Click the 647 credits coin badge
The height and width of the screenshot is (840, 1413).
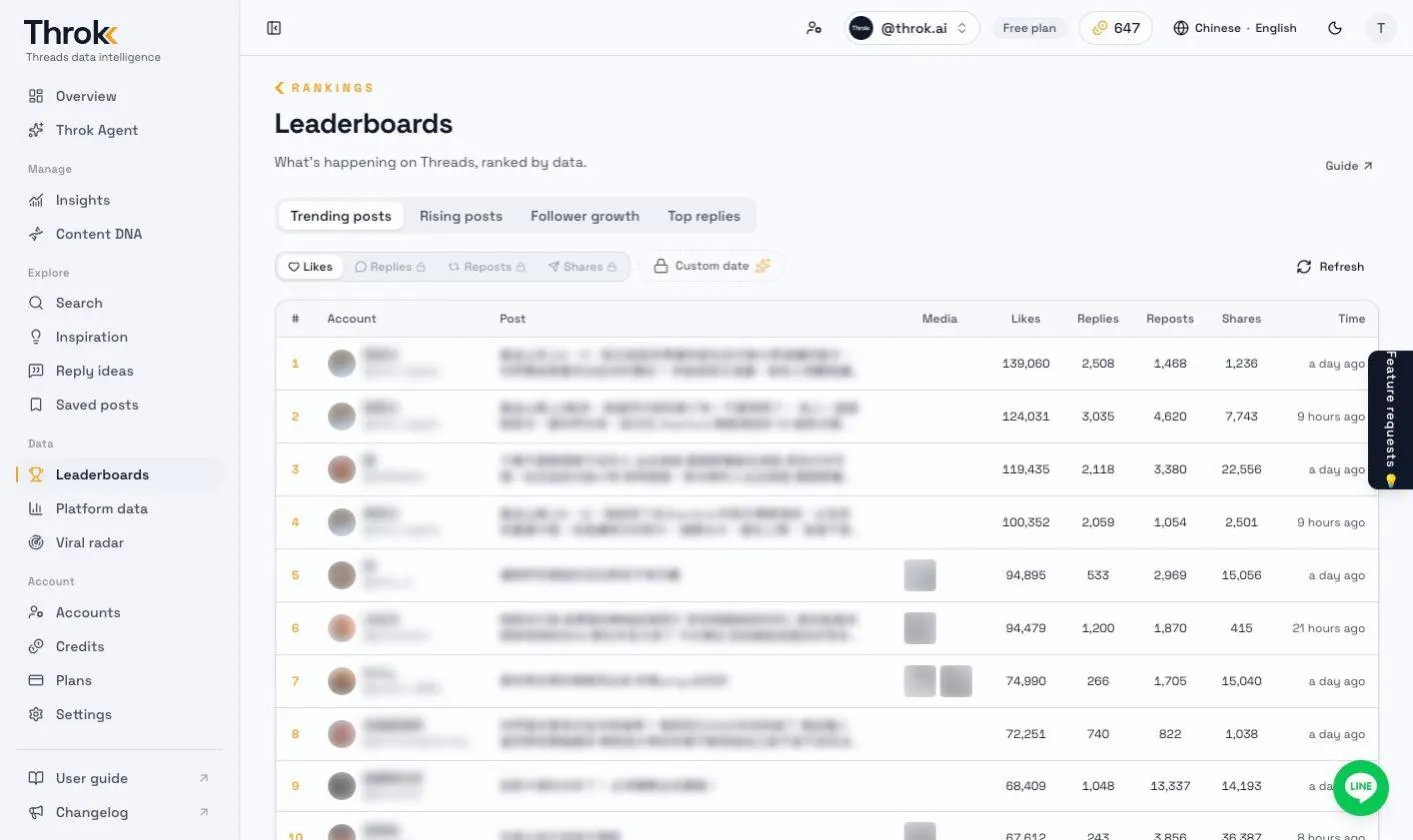(1116, 28)
